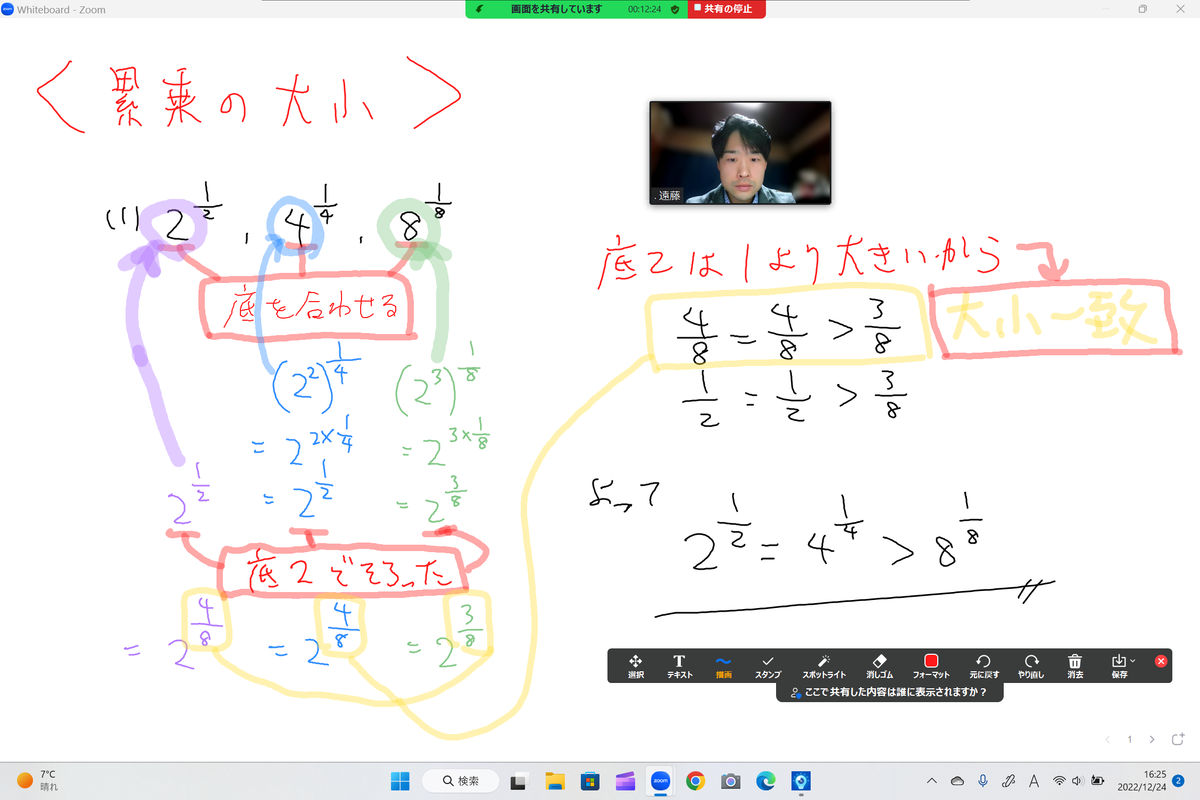
Task: Open the notification count badge
Action: pyautogui.click(x=1179, y=780)
